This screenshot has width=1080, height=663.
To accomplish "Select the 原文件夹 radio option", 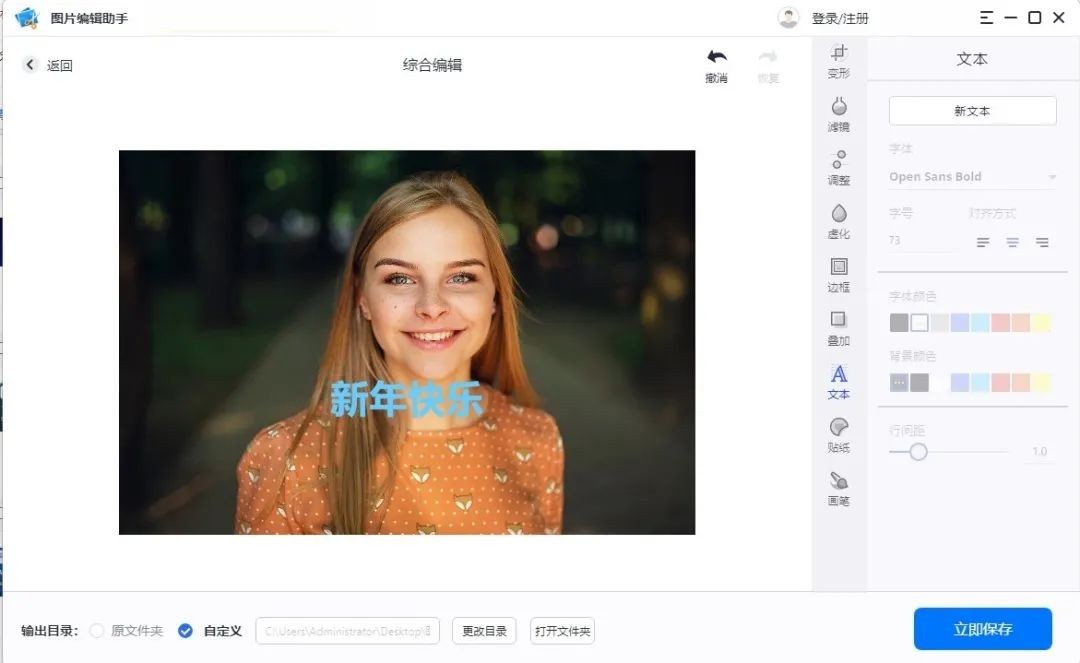I will tap(97, 631).
